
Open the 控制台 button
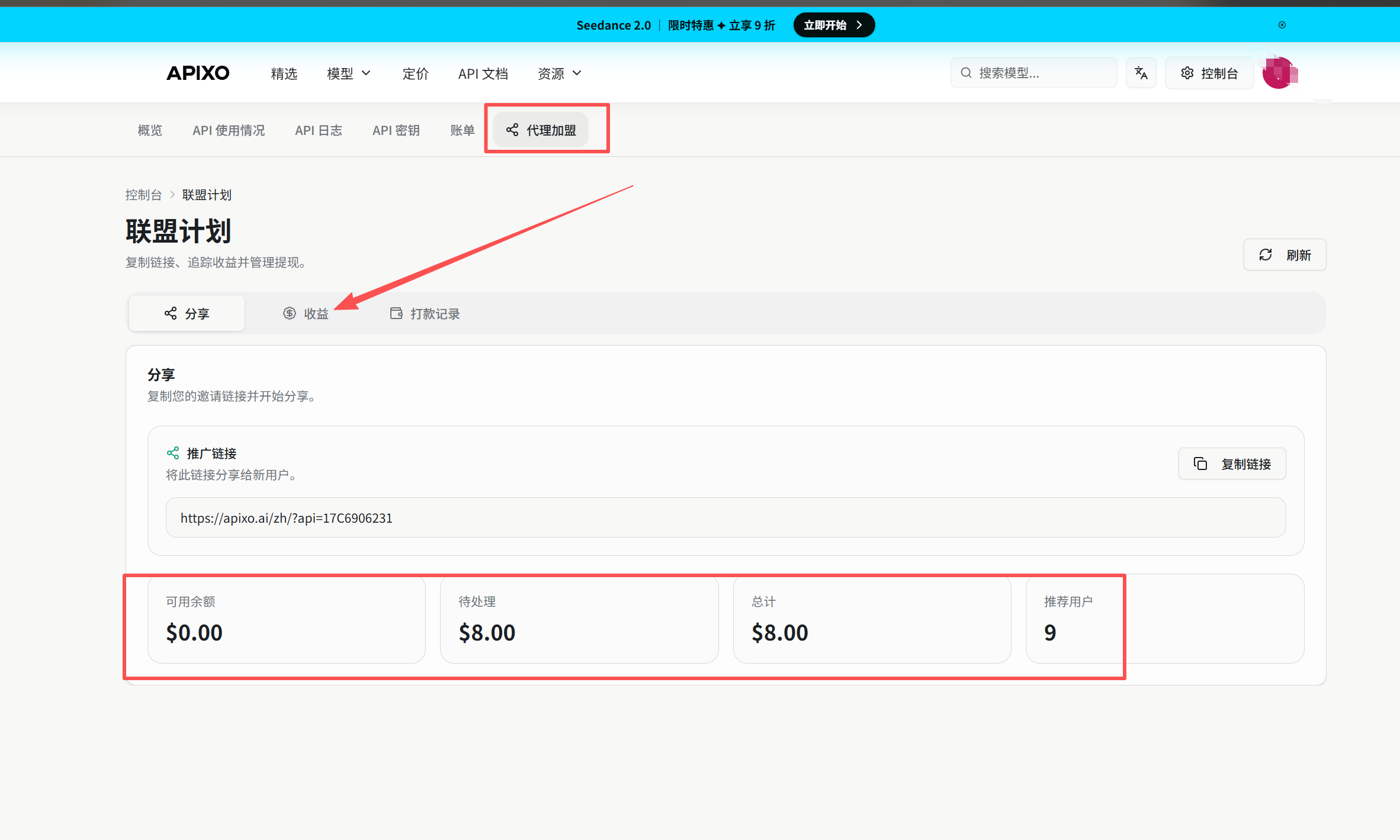coord(1209,73)
